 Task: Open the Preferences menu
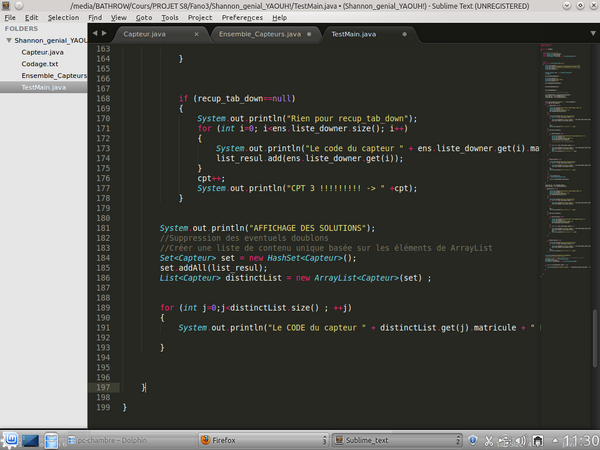point(242,17)
